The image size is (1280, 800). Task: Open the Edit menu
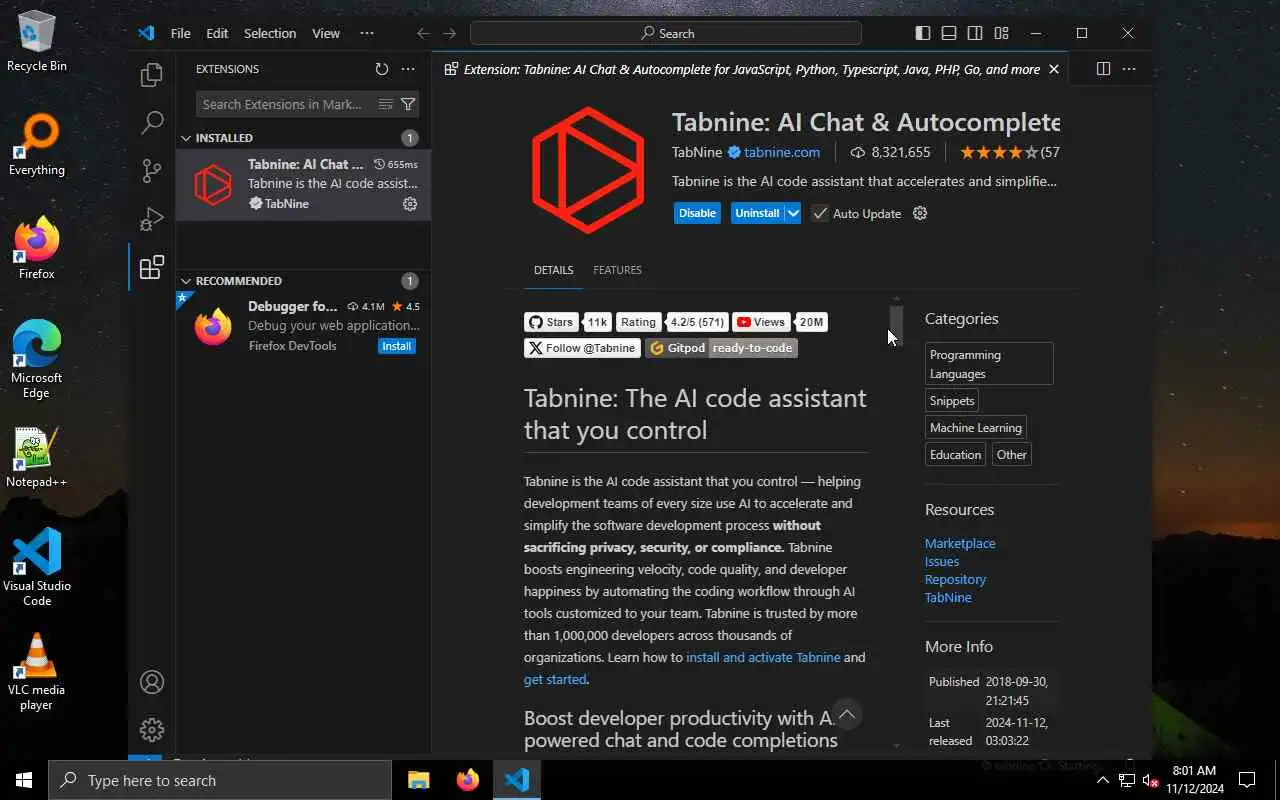point(217,33)
